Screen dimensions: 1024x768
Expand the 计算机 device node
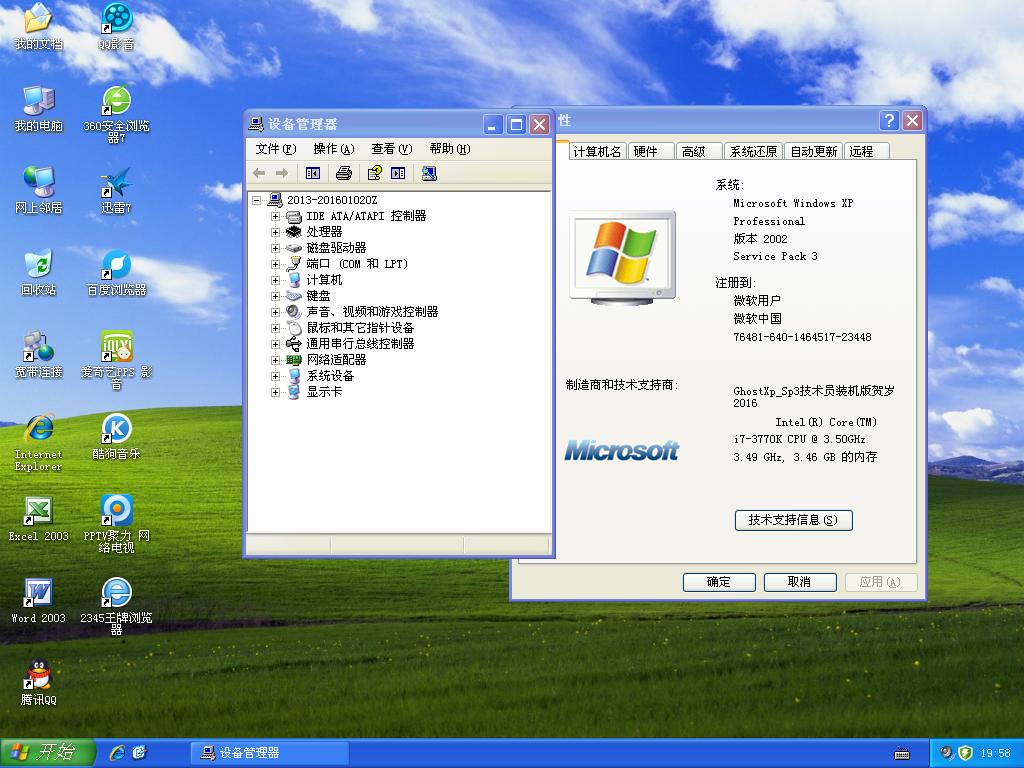(276, 280)
